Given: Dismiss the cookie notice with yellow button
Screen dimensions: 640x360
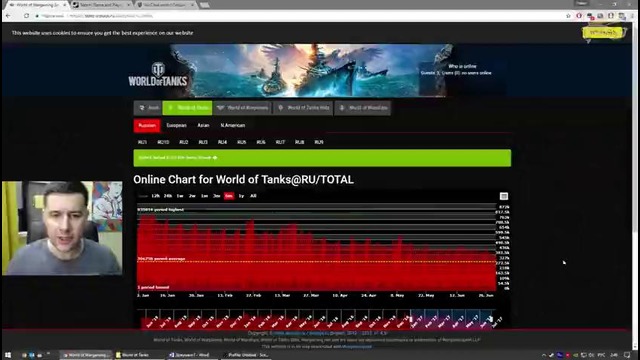Looking at the screenshot, I should 603,33.
